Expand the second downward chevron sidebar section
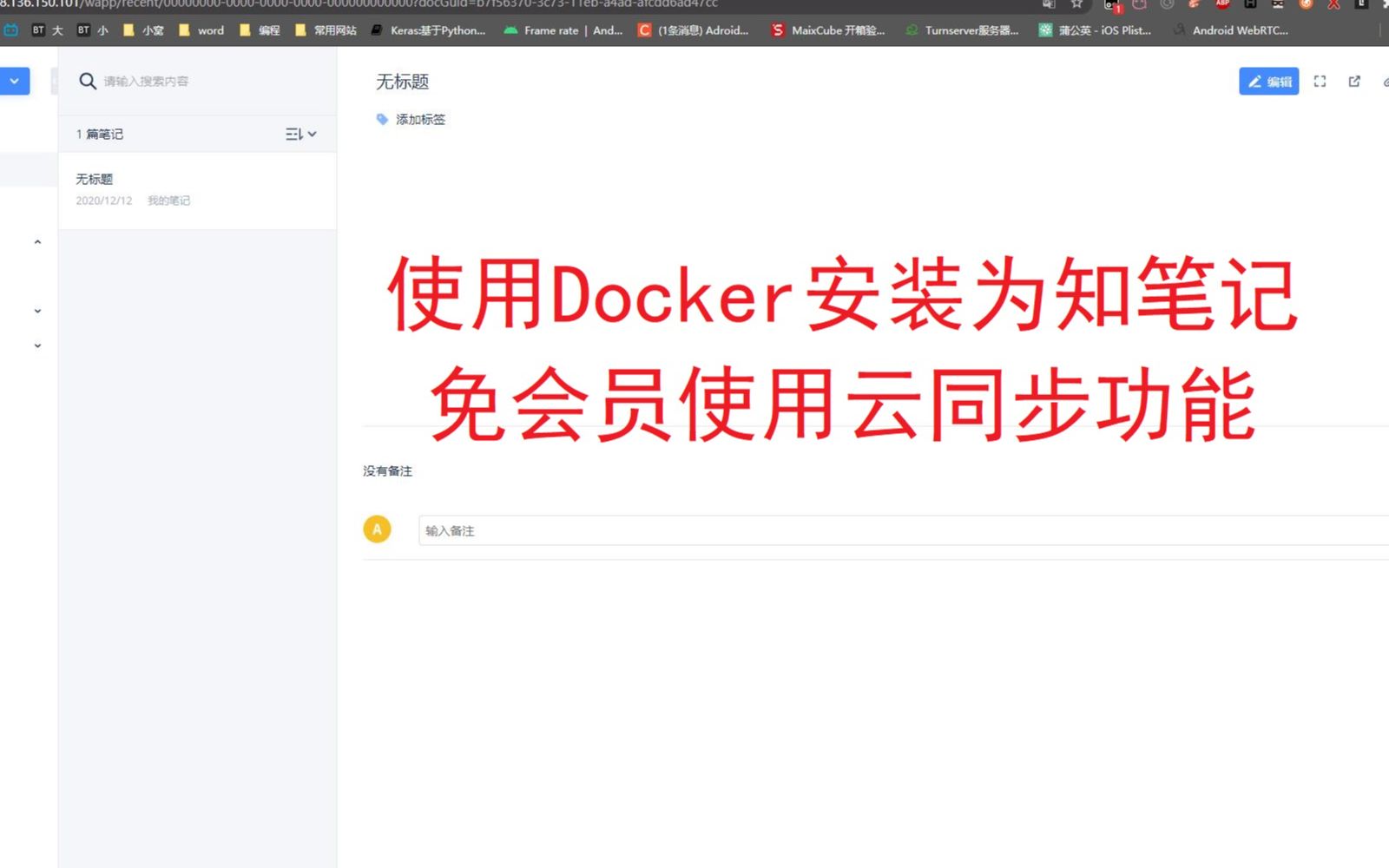The image size is (1389, 868). pos(37,345)
